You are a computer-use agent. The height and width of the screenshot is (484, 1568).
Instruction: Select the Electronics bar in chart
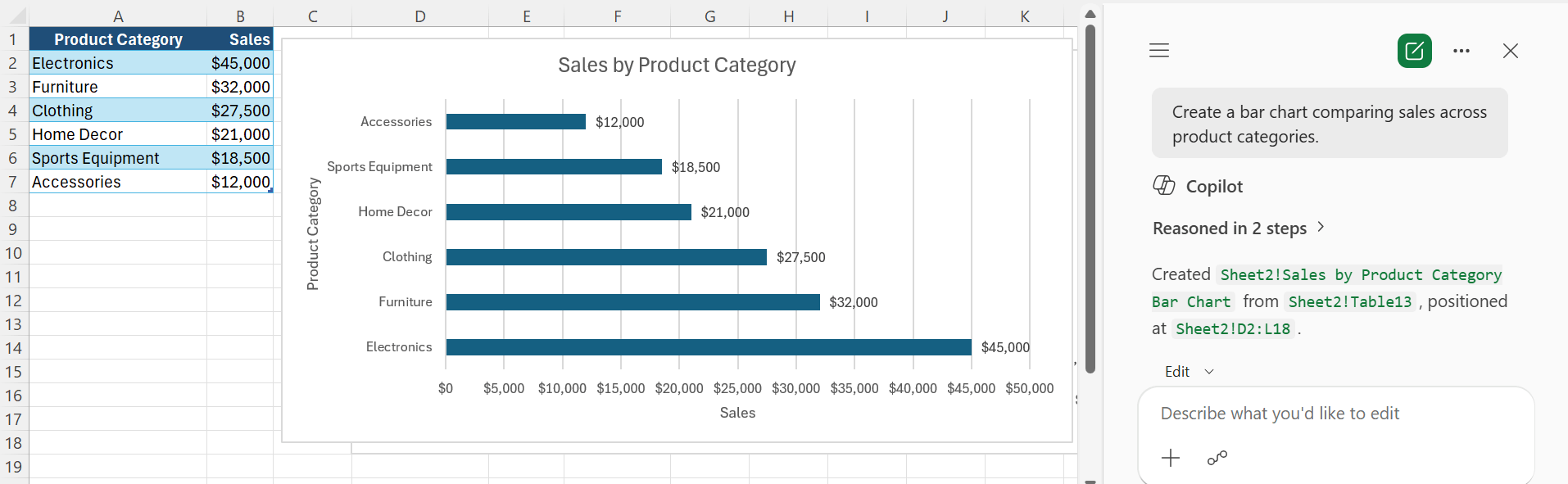point(709,347)
